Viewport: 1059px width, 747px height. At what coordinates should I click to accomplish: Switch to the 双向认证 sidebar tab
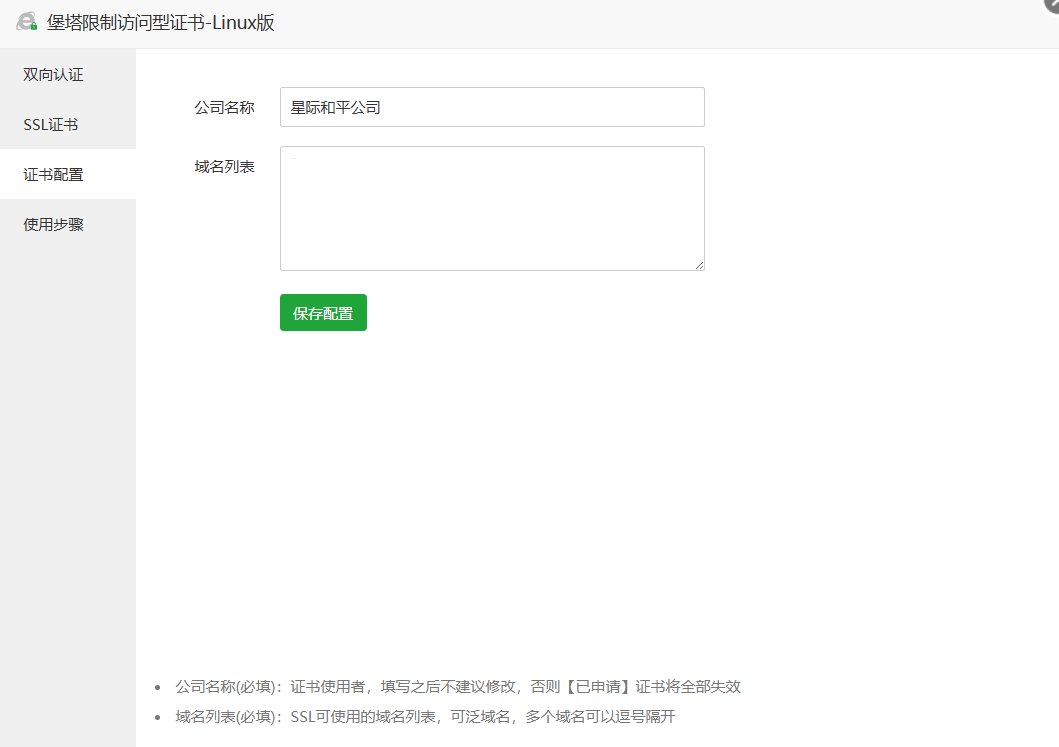pos(53,74)
